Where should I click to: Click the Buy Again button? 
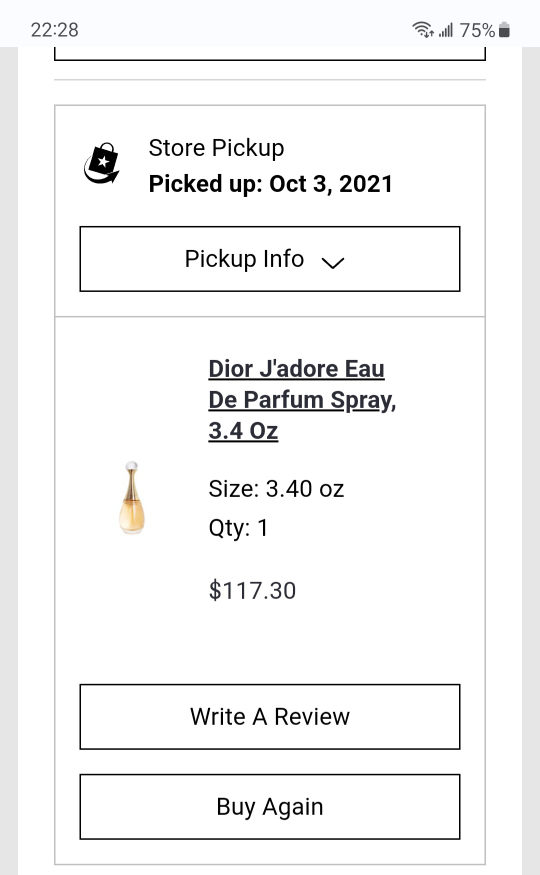270,806
